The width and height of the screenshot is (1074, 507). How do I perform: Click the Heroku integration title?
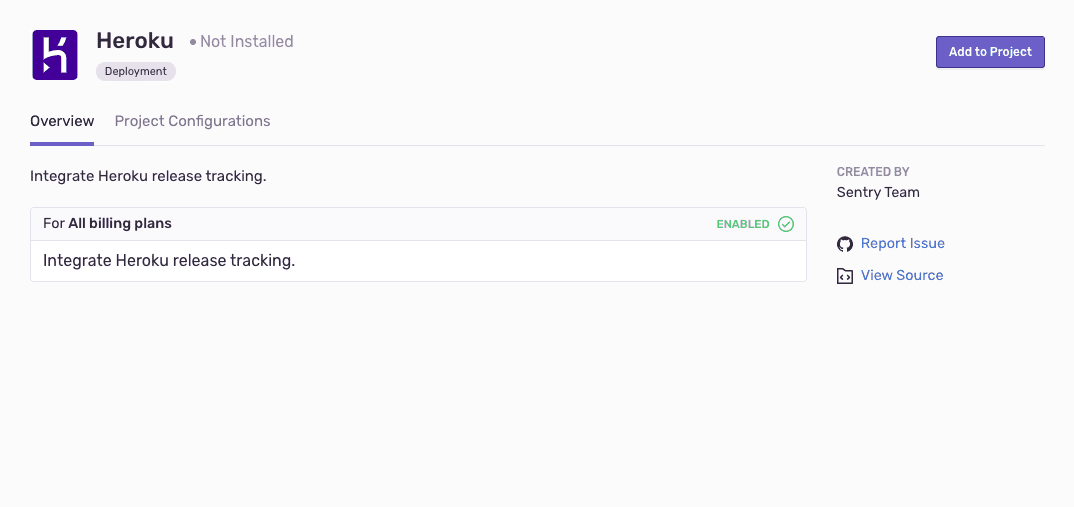pyautogui.click(x=135, y=41)
